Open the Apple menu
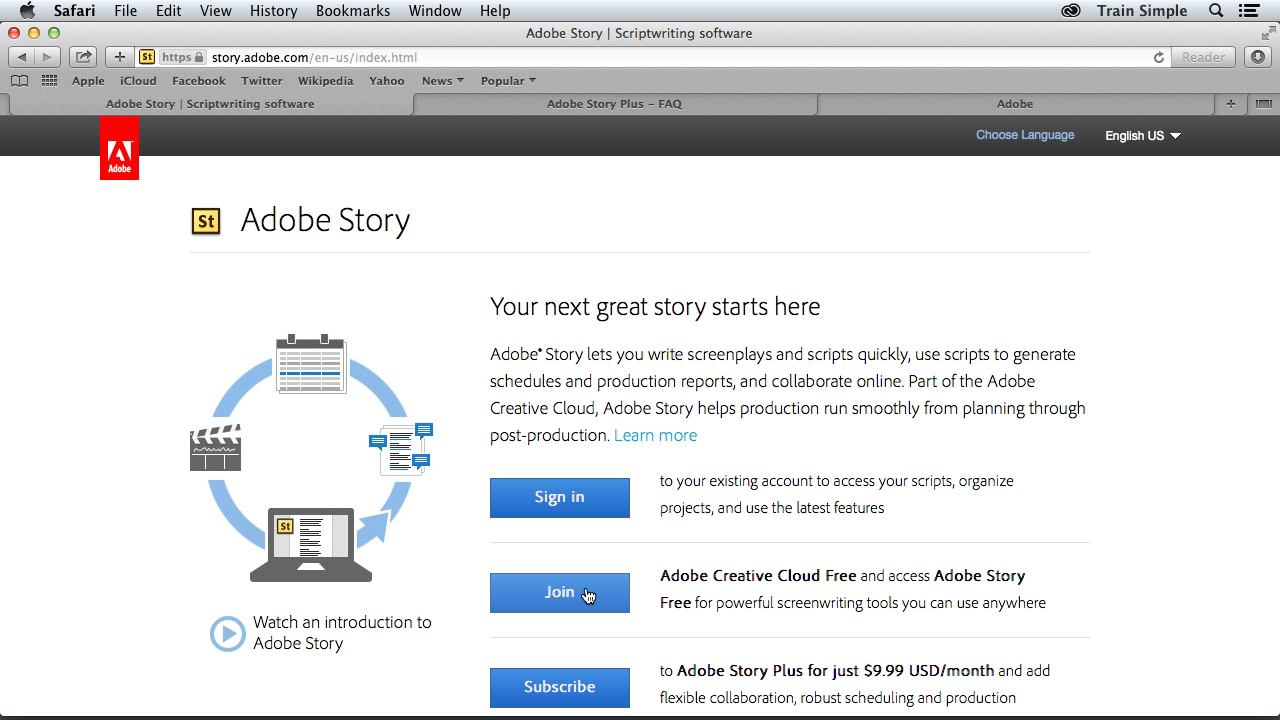 pyautogui.click(x=27, y=11)
